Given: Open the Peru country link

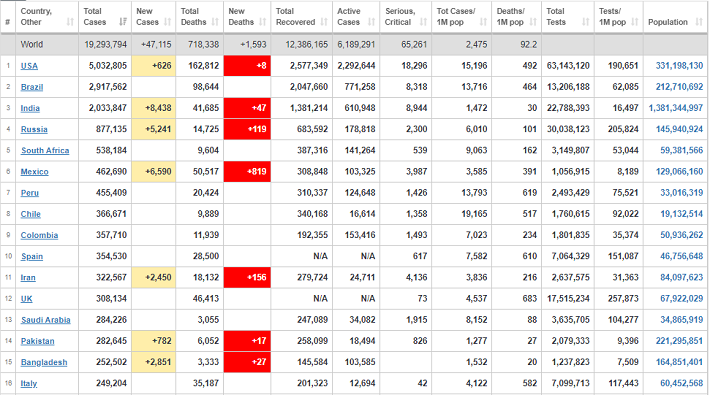Looking at the screenshot, I should click(29, 193).
